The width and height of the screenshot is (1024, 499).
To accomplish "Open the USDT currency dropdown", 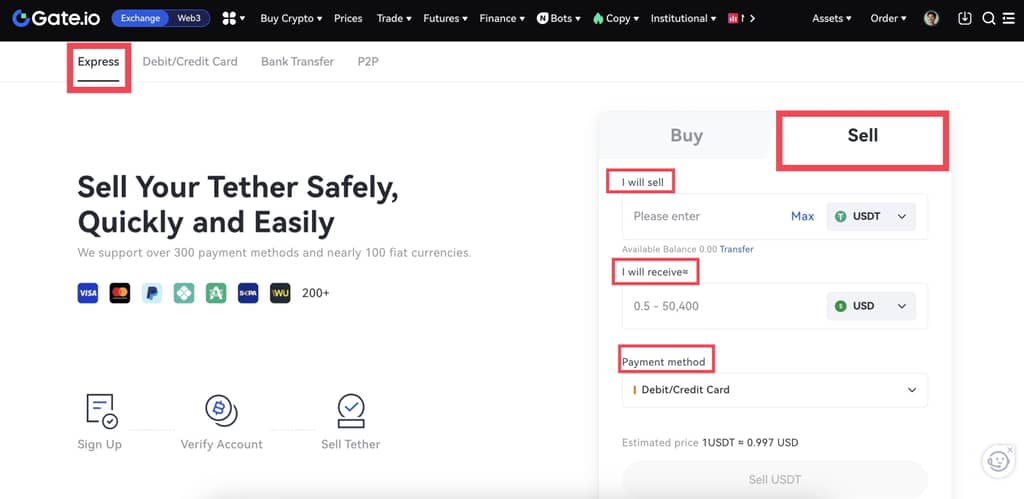I will pos(871,216).
